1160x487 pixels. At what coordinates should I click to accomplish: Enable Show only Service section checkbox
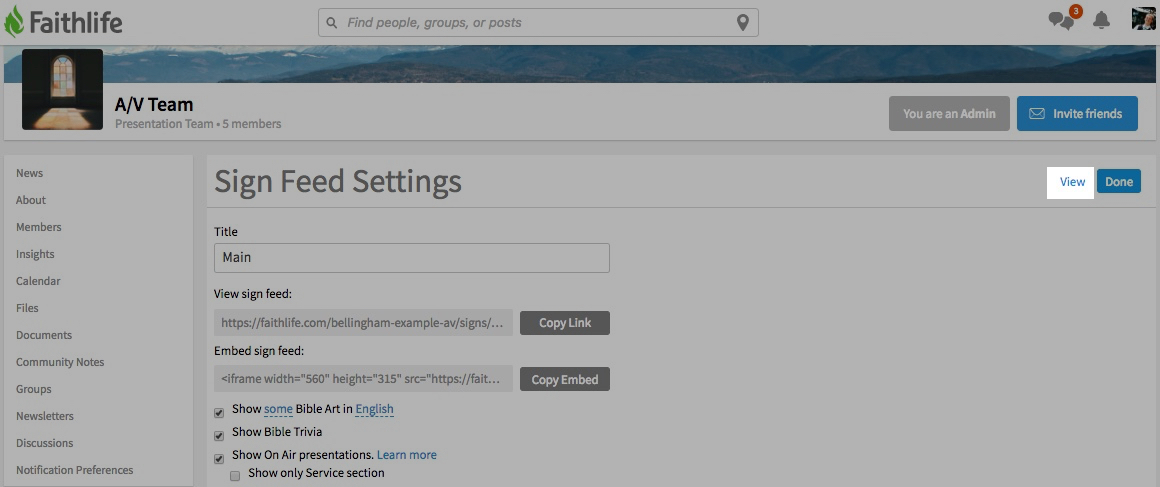[235, 477]
